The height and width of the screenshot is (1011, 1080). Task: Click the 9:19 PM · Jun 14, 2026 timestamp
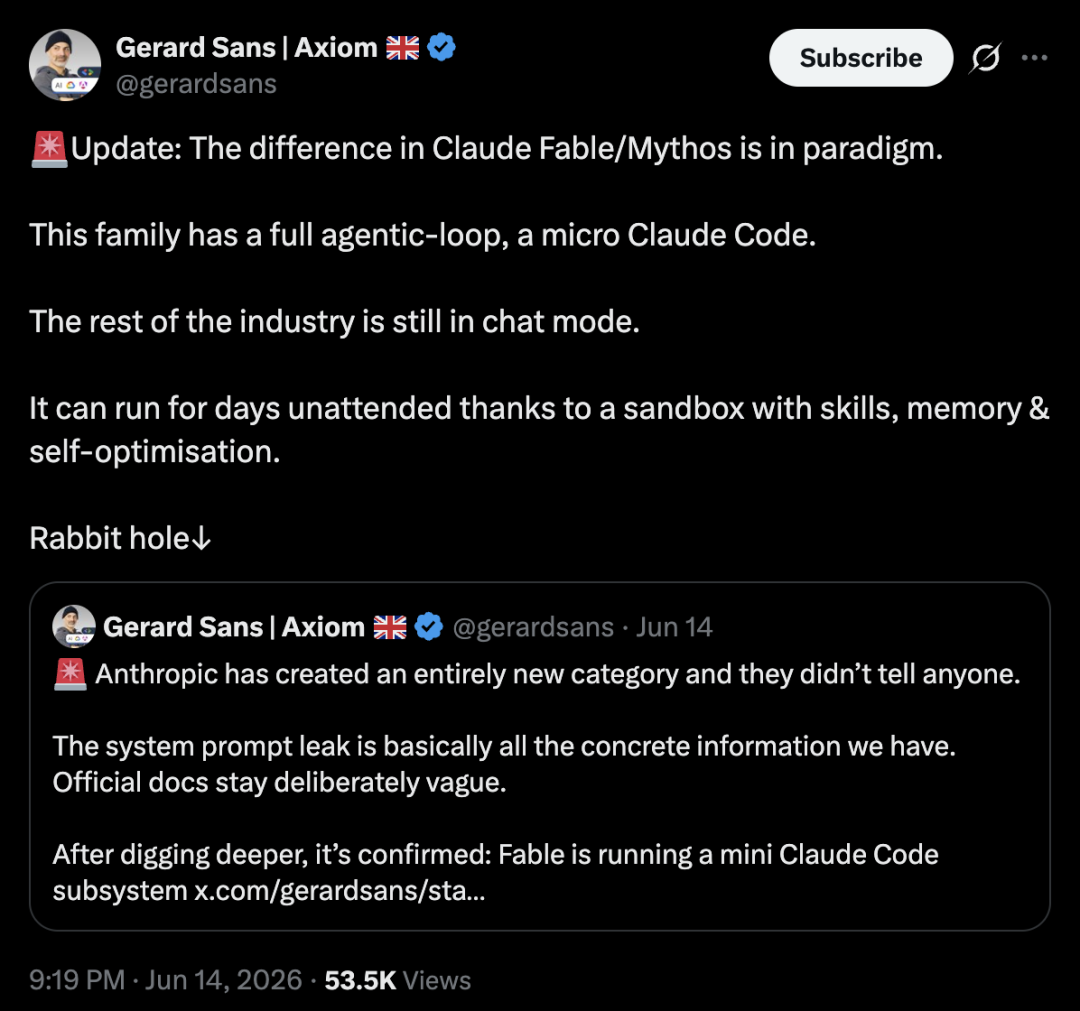165,980
